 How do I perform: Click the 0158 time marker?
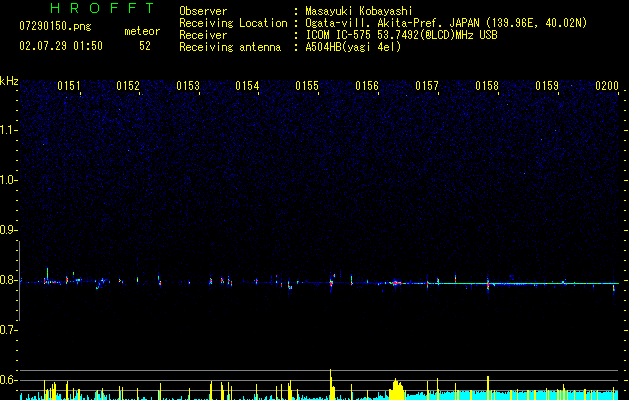point(487,86)
